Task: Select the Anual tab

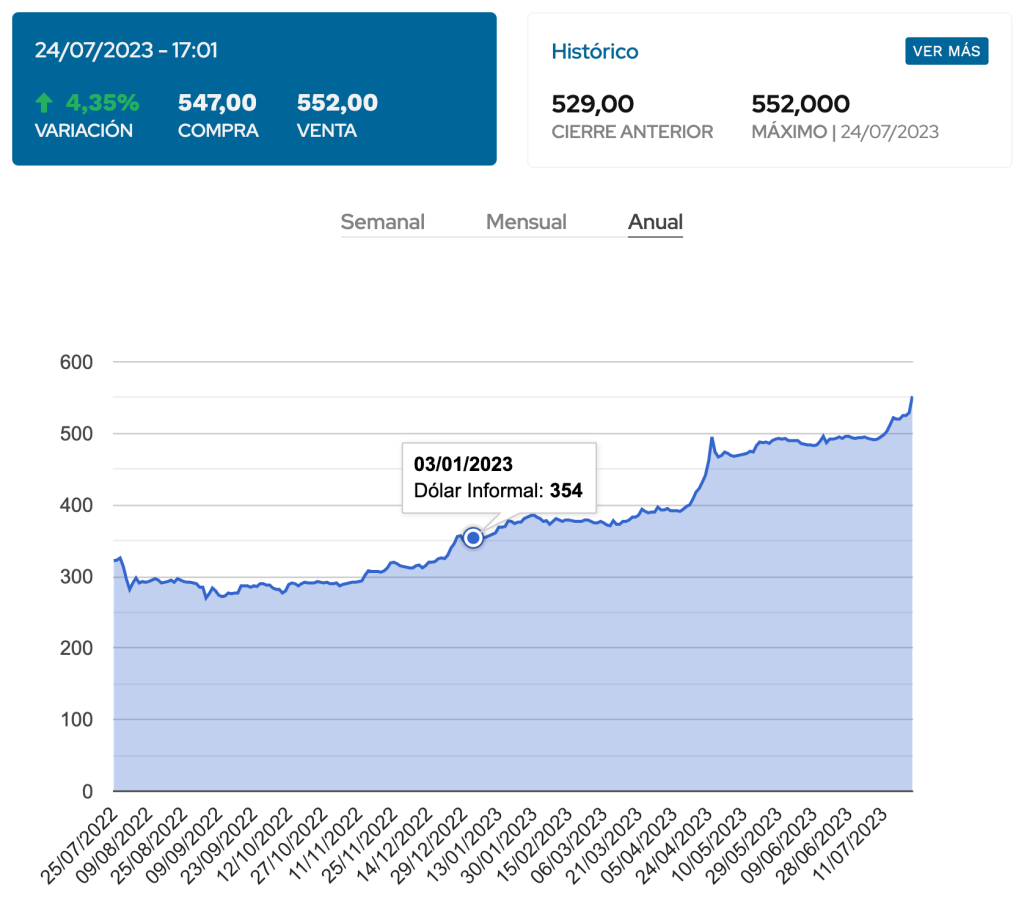Action: tap(655, 222)
